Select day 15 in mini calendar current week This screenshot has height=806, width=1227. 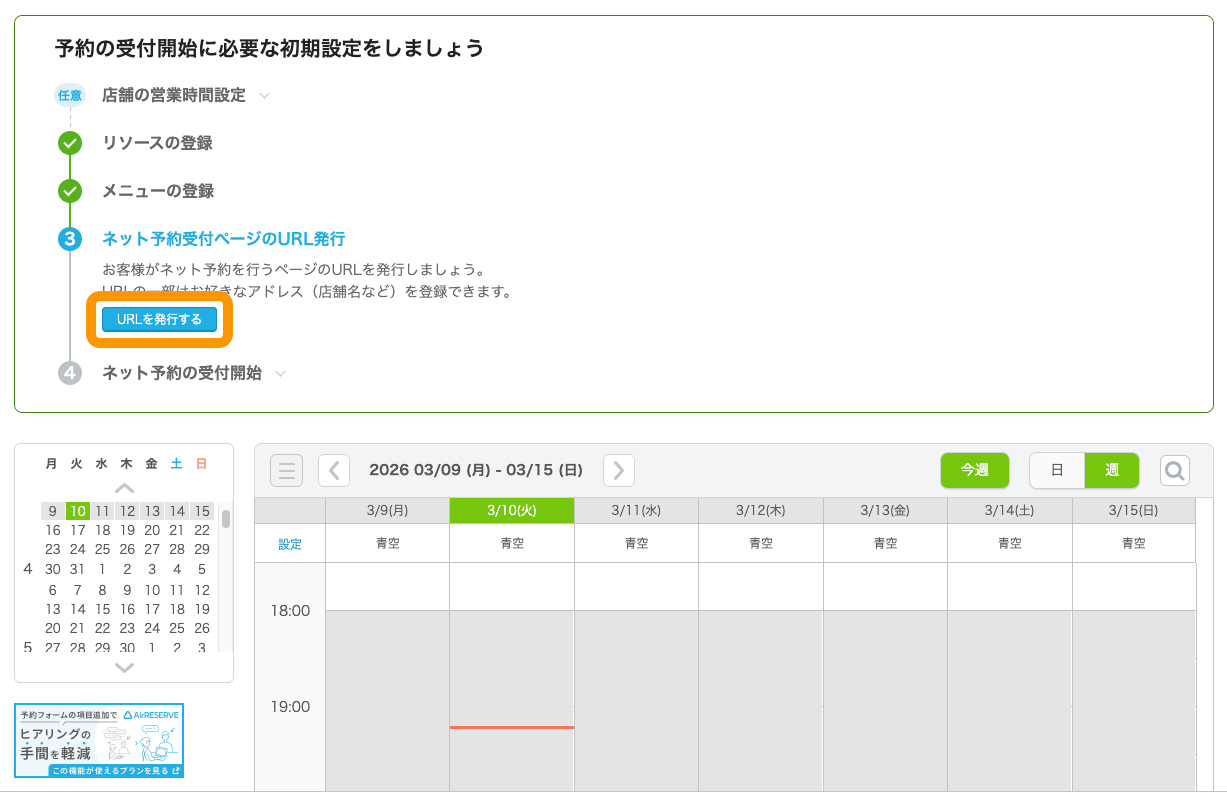tap(202, 511)
